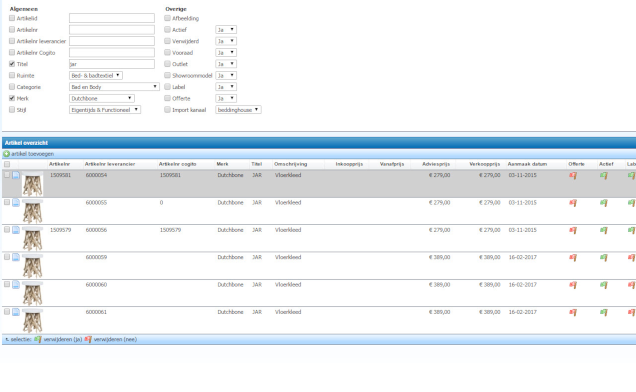This screenshot has height=392, width=636.
Task: Toggle green Actief flag in row 6000059
Action: [x=604, y=257]
